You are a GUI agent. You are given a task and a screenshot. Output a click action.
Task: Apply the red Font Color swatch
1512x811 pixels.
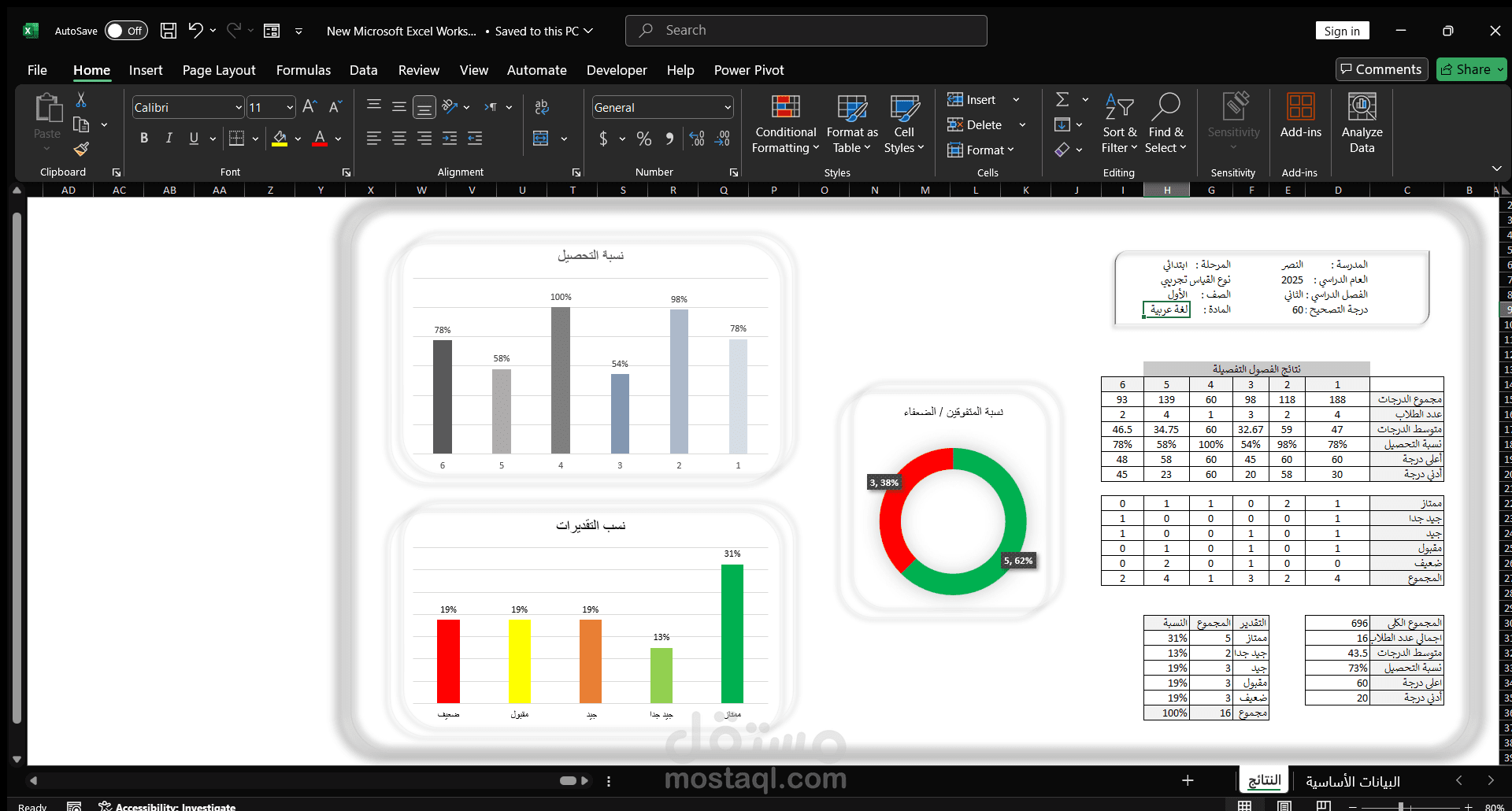tap(320, 139)
